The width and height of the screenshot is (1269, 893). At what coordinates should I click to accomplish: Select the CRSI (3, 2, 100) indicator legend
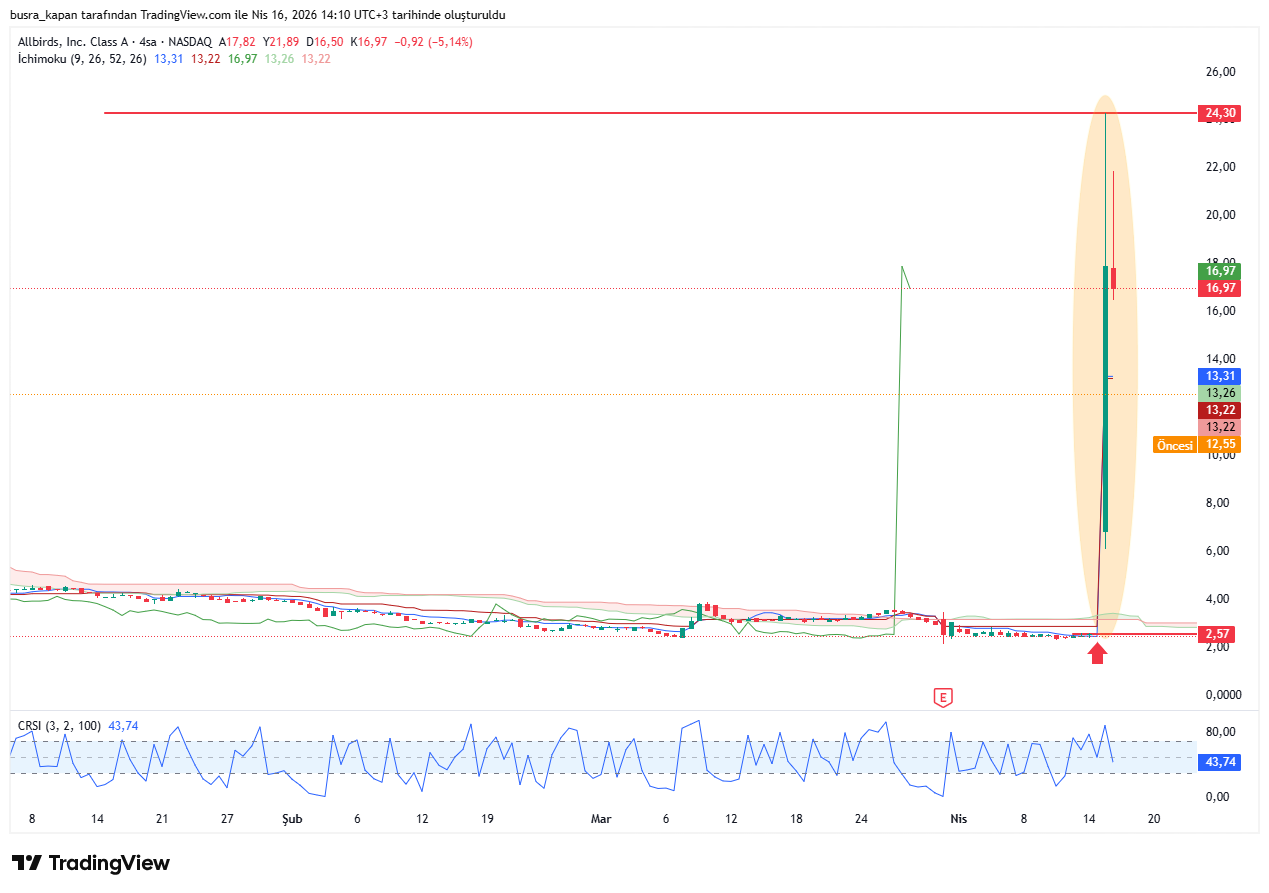tap(60, 726)
